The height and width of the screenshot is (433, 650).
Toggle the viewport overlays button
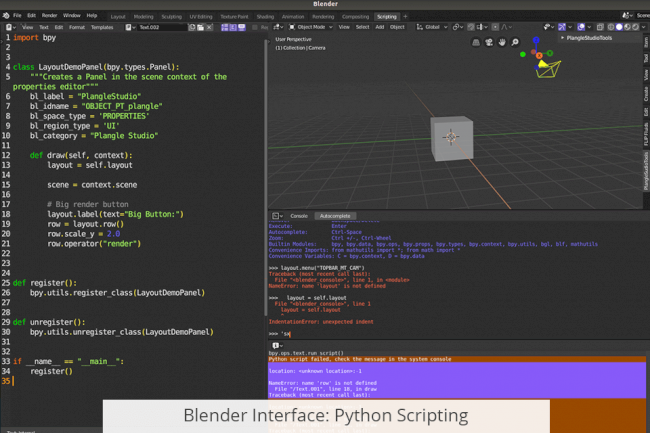point(581,27)
